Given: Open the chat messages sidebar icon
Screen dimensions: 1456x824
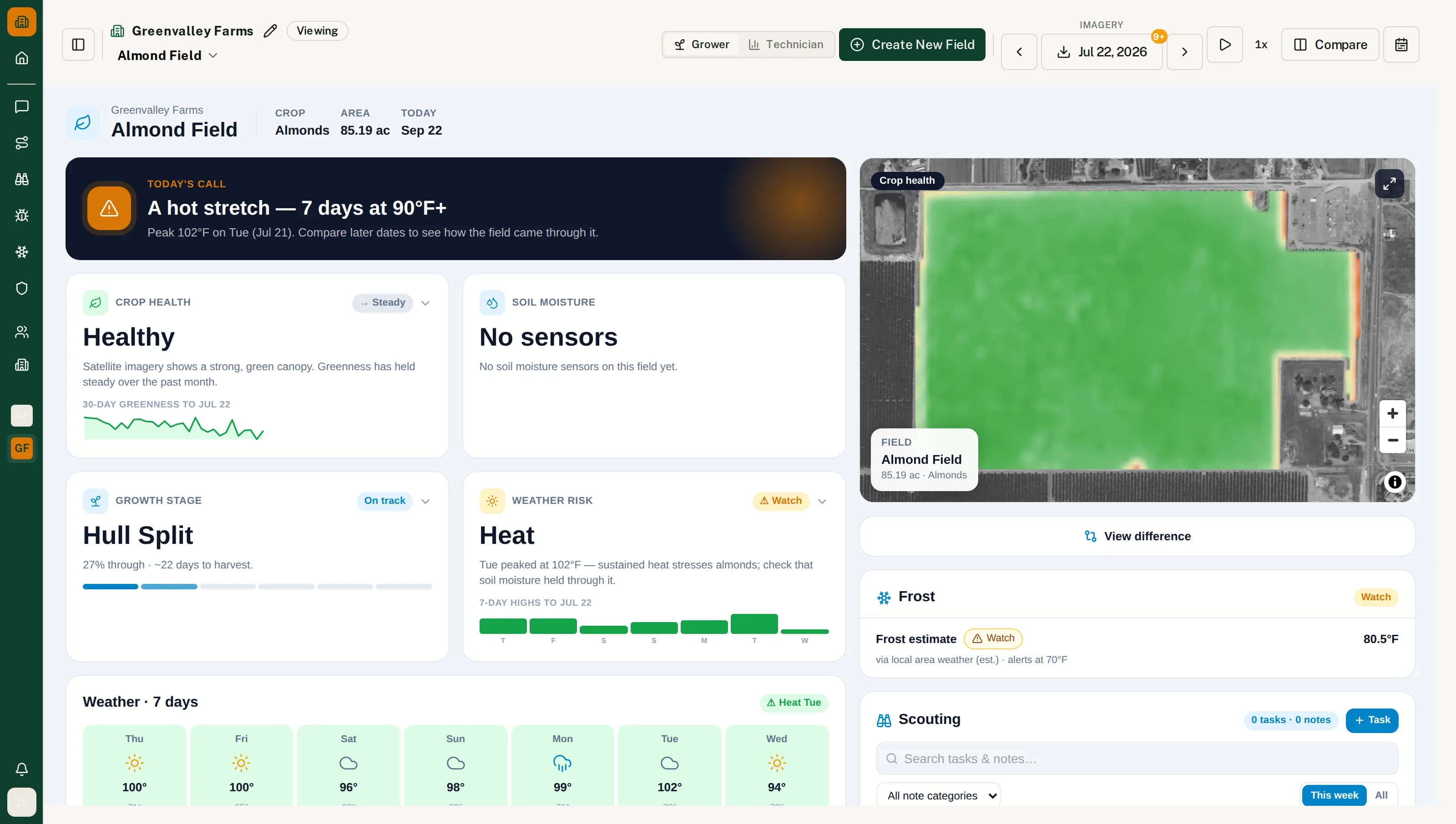Looking at the screenshot, I should point(21,106).
